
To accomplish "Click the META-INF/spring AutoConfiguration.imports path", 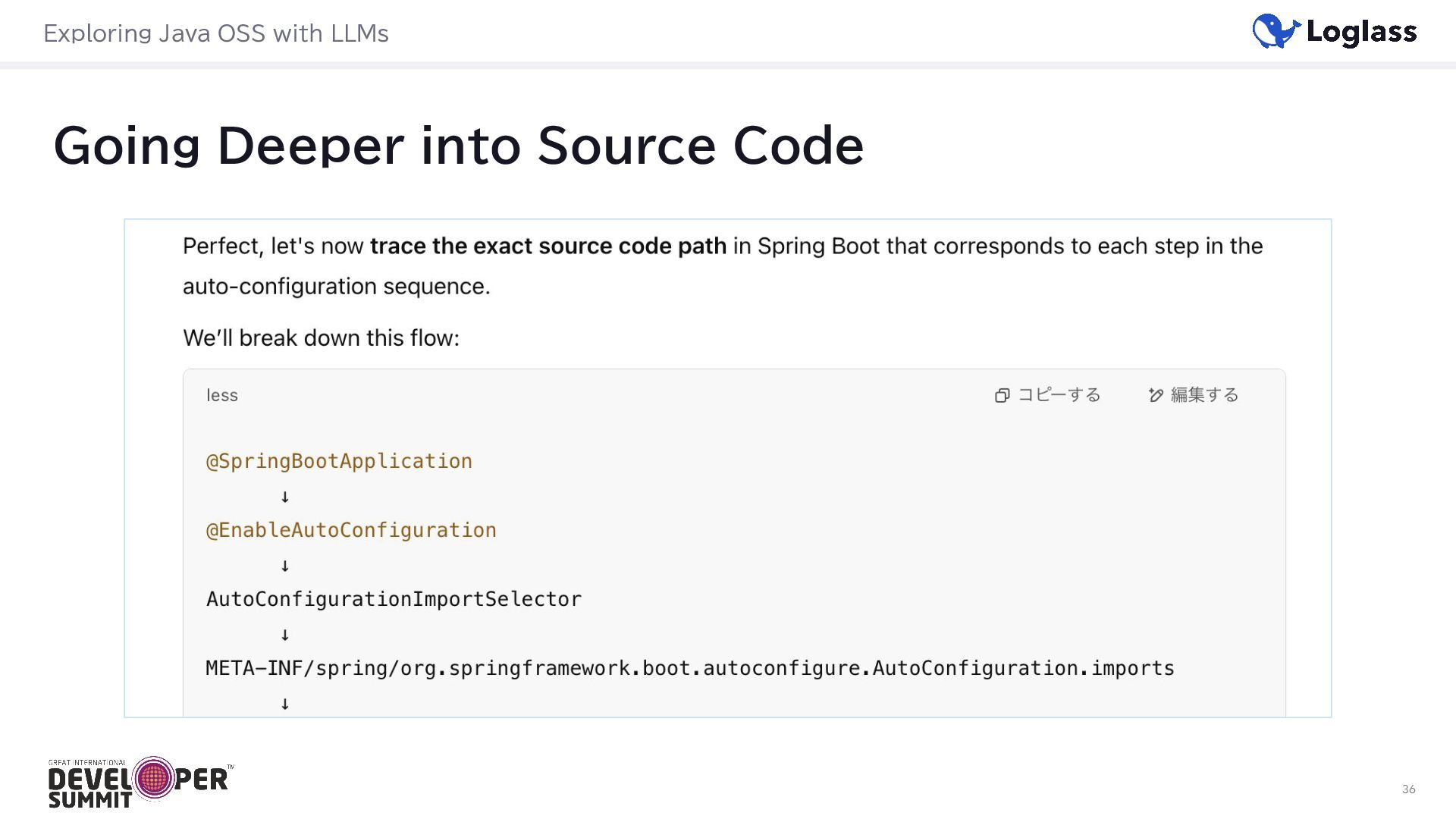I will pos(689,668).
